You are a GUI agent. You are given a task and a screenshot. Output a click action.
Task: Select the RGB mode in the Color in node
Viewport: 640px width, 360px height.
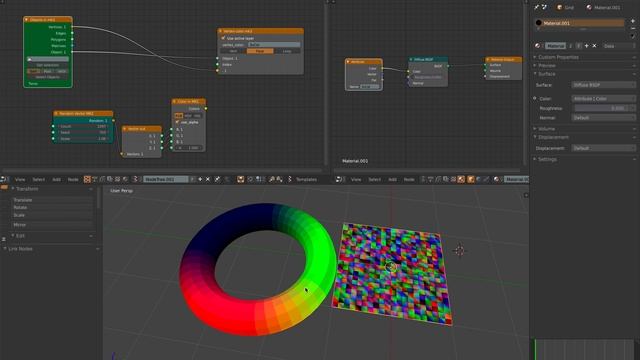coord(178,116)
